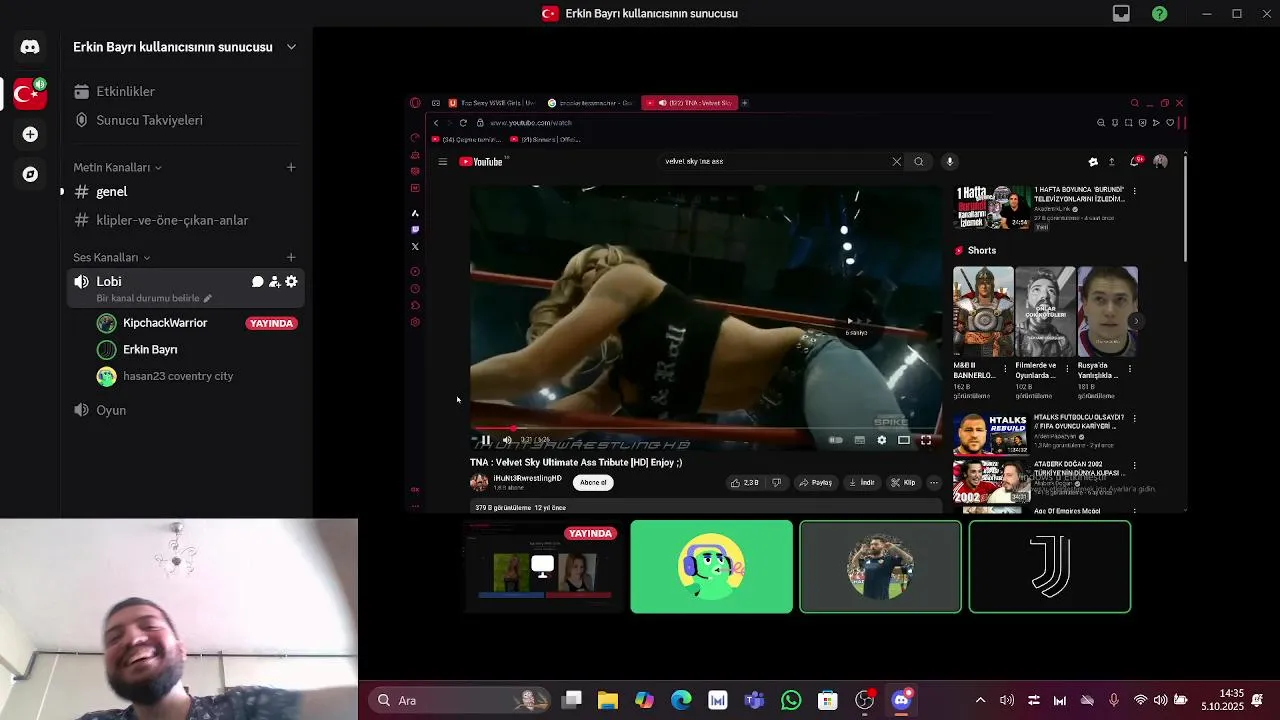Open WhatsApp from the taskbar

[x=791, y=700]
